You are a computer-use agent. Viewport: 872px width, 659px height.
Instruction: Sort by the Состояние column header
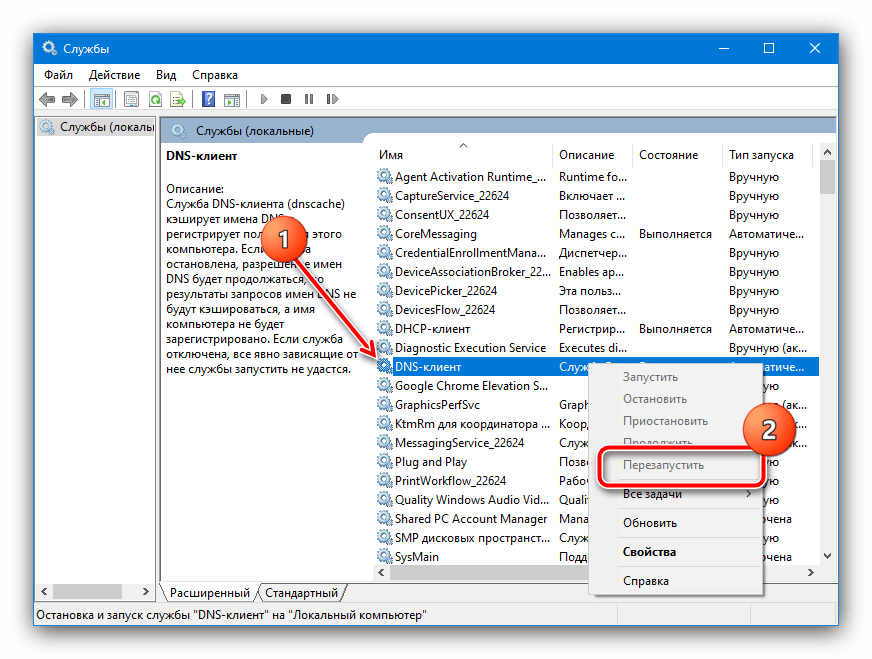point(677,155)
